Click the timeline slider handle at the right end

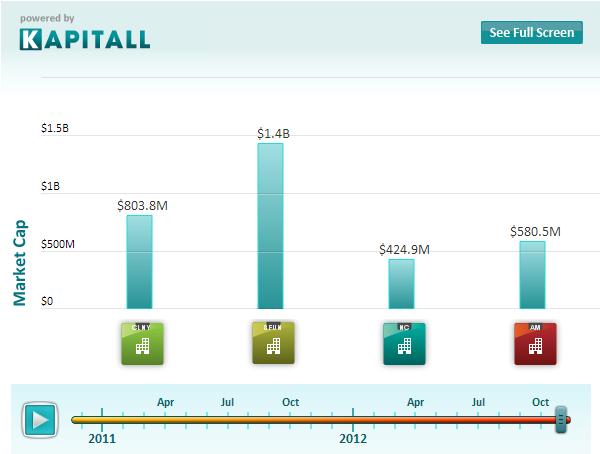coord(561,418)
